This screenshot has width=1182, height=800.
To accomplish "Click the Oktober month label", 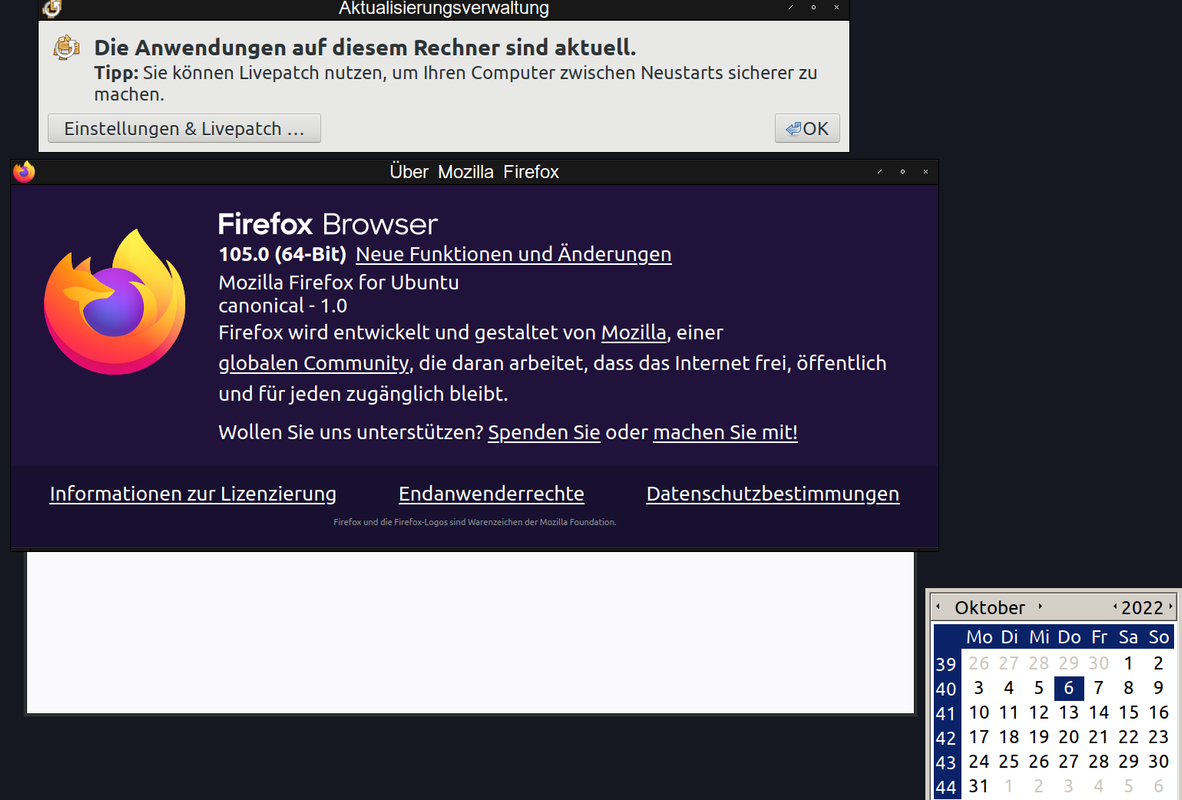I will pyautogui.click(x=989, y=608).
